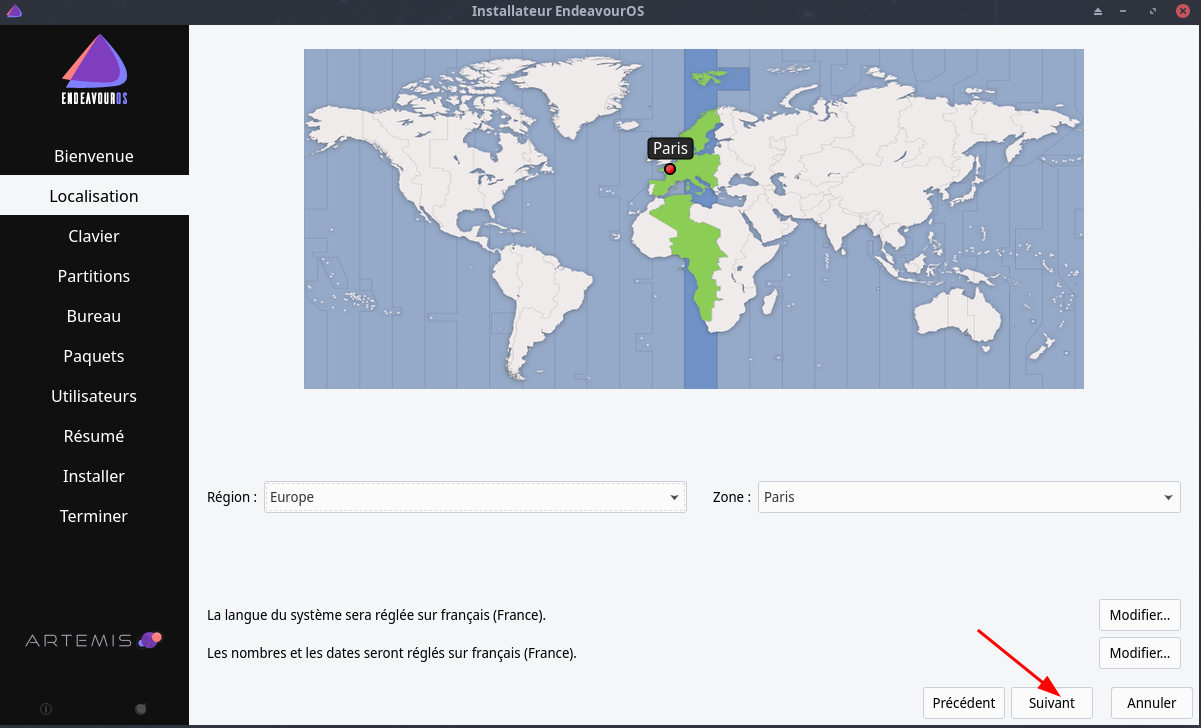Viewport: 1201px width, 728px height.
Task: Click the Suivant button
Action: pyautogui.click(x=1052, y=703)
